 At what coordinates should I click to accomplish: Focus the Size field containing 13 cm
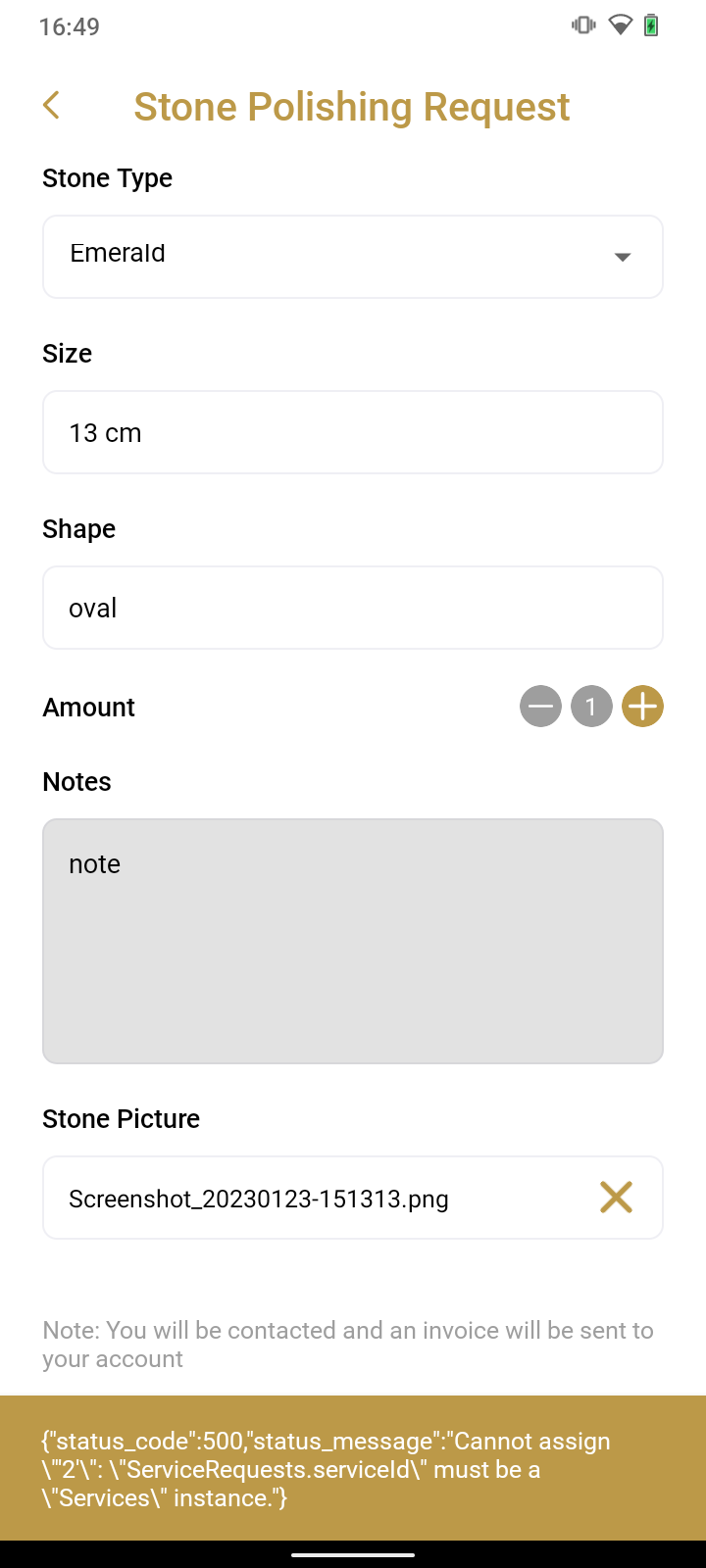pos(352,432)
